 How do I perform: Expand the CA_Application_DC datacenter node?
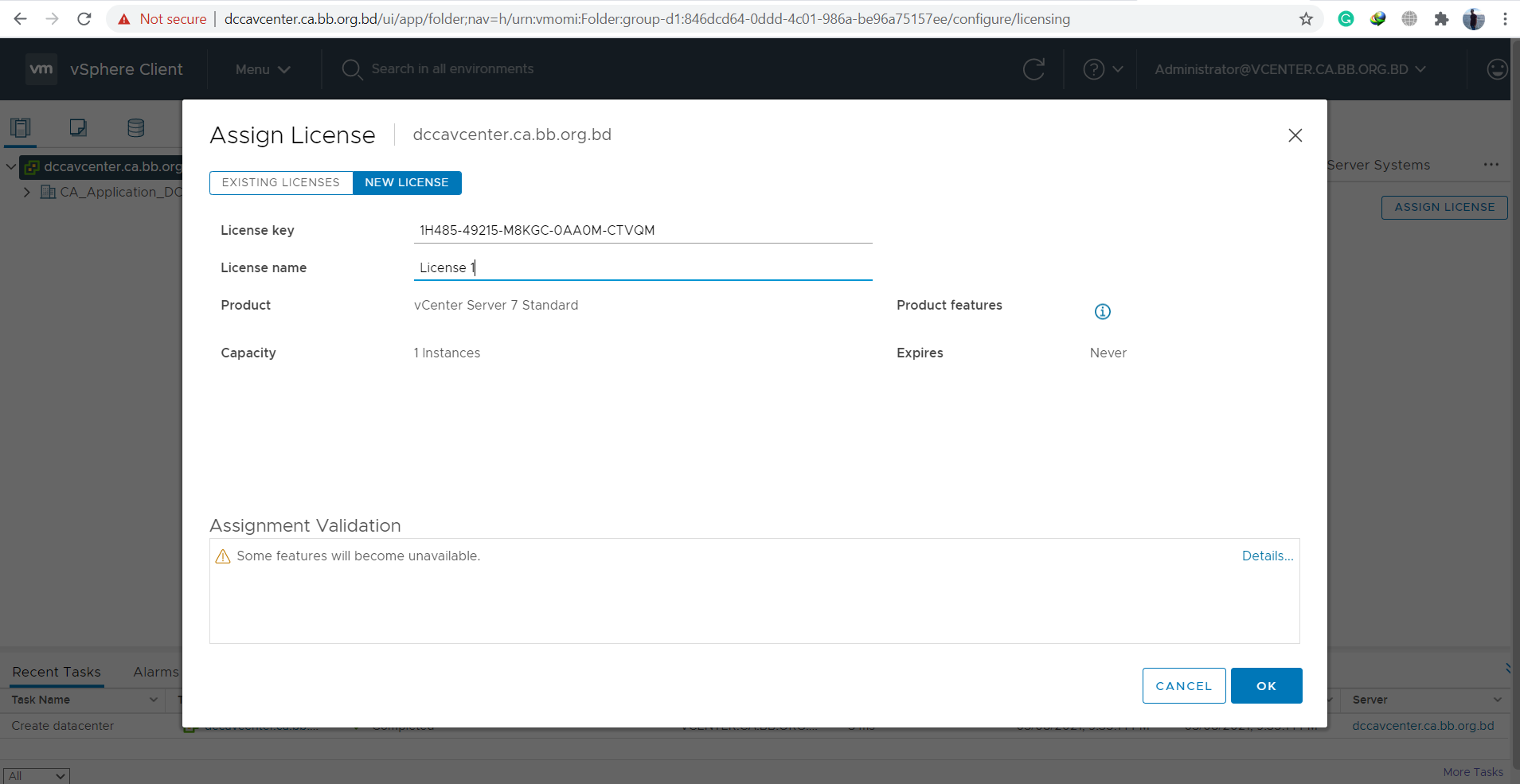coord(27,192)
